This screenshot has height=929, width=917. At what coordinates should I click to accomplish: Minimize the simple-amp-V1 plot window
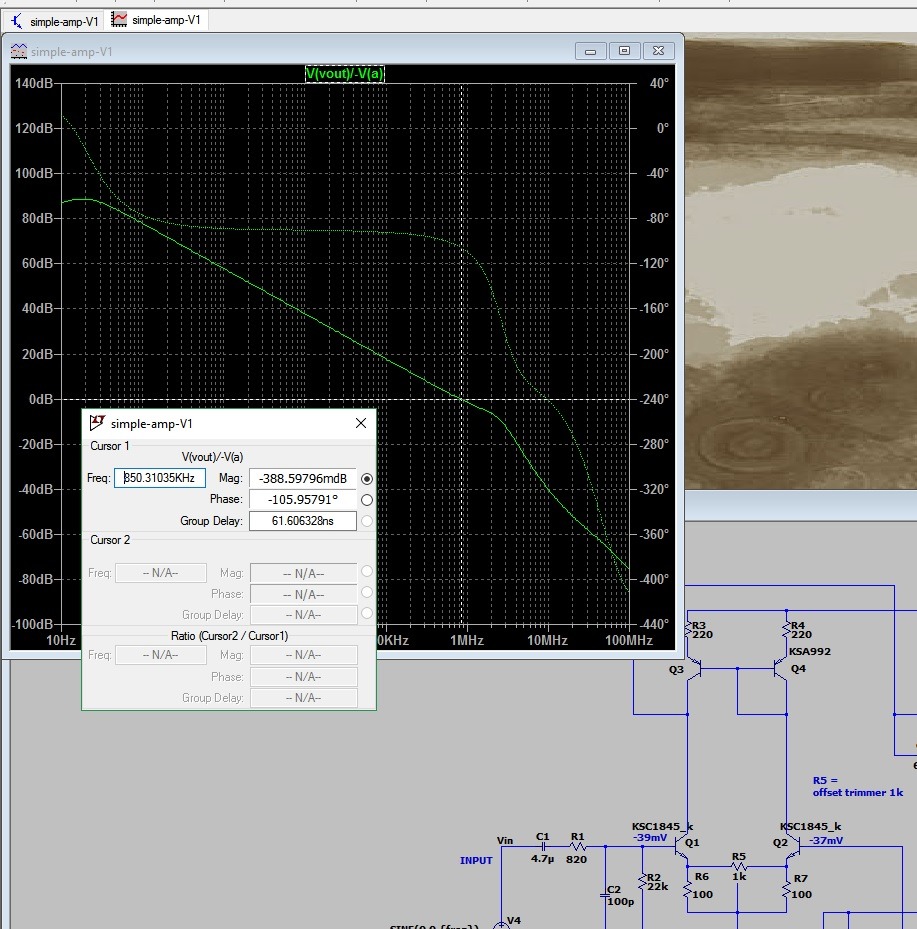coord(590,51)
